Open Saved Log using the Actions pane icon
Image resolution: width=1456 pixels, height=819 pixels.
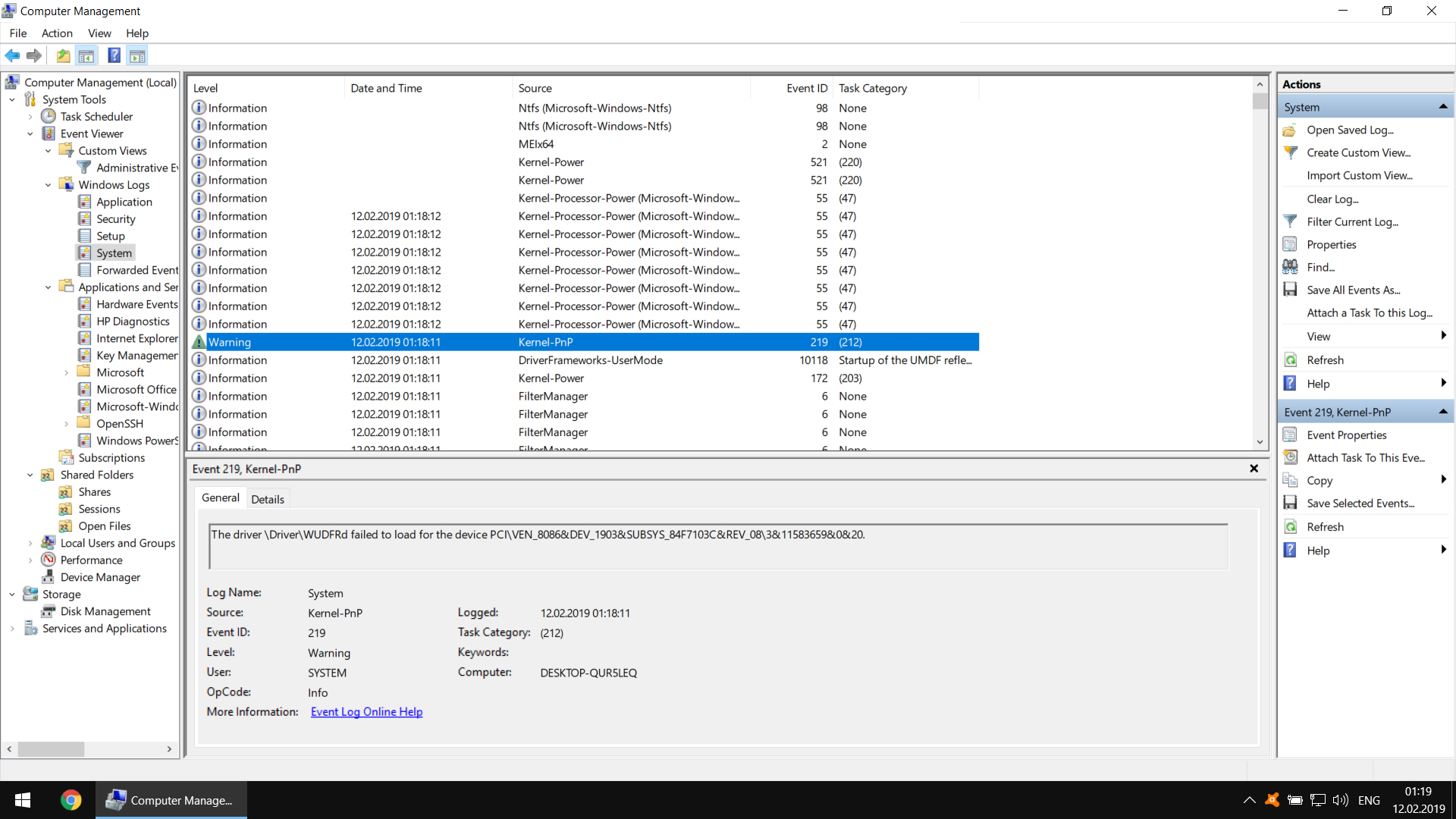(1291, 130)
